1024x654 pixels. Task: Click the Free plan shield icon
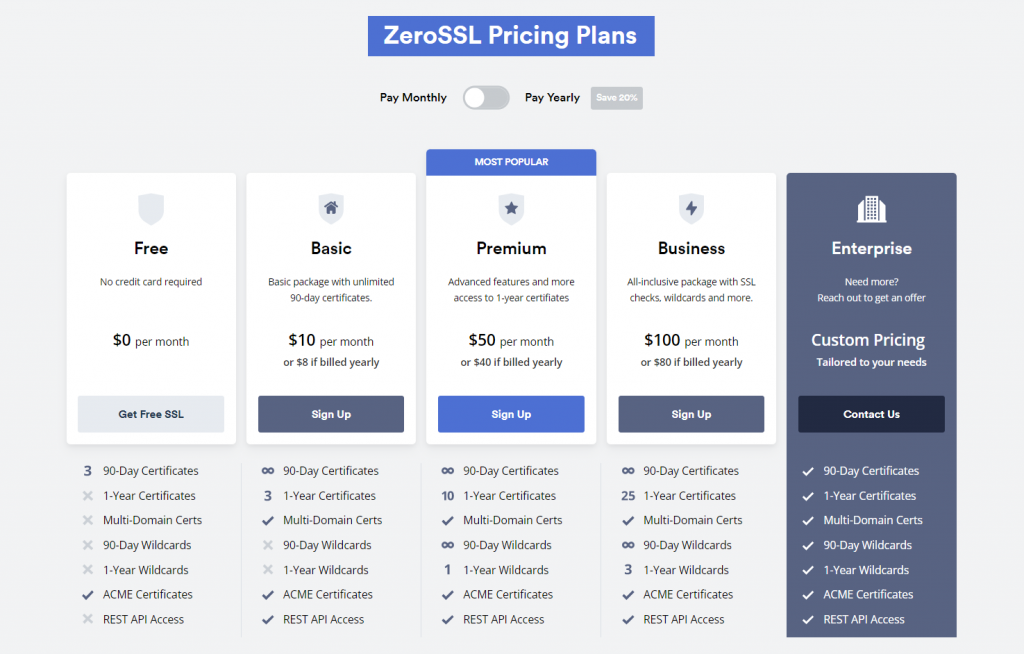pyautogui.click(x=151, y=209)
